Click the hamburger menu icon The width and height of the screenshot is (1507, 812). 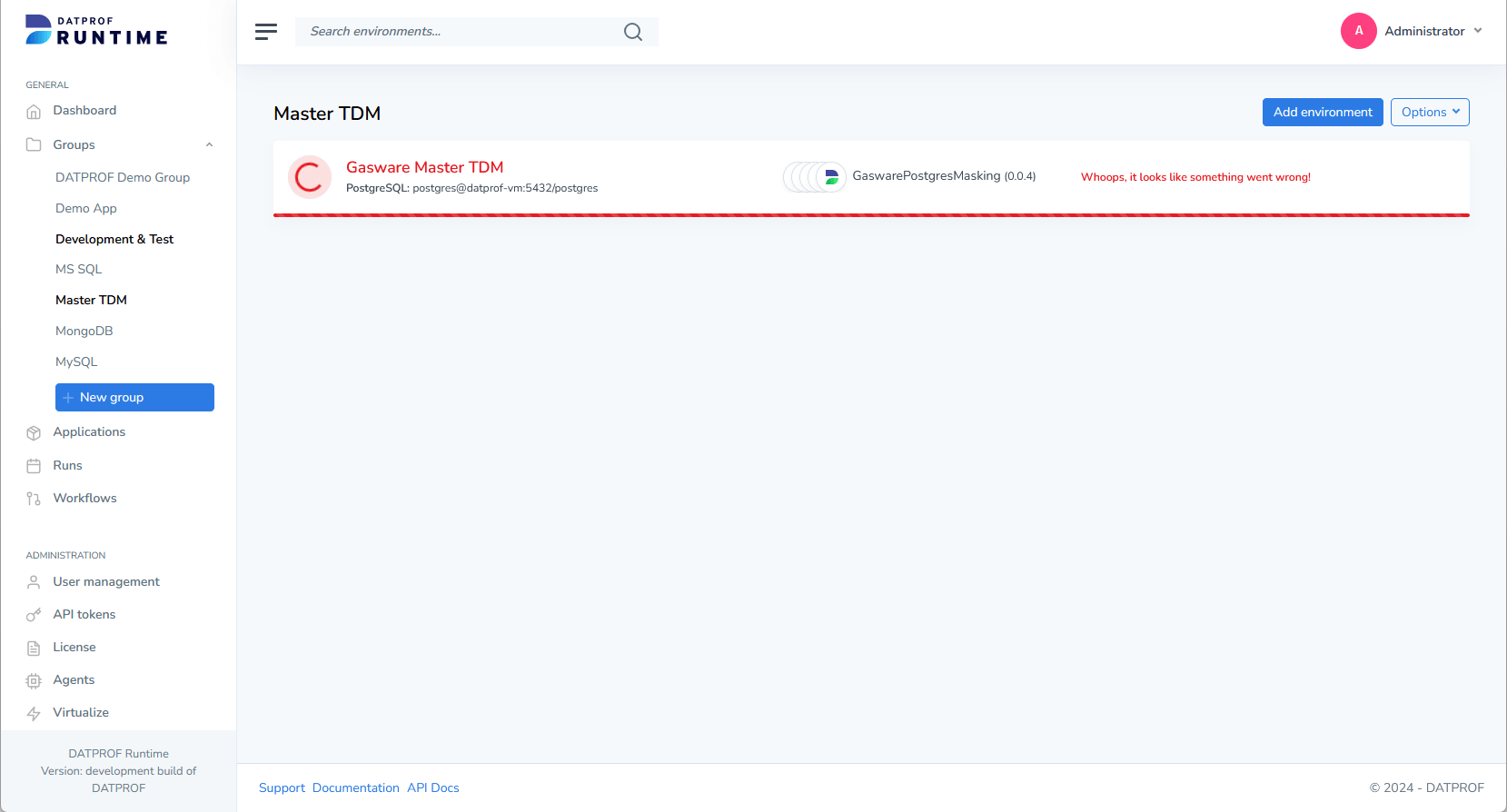pyautogui.click(x=265, y=32)
